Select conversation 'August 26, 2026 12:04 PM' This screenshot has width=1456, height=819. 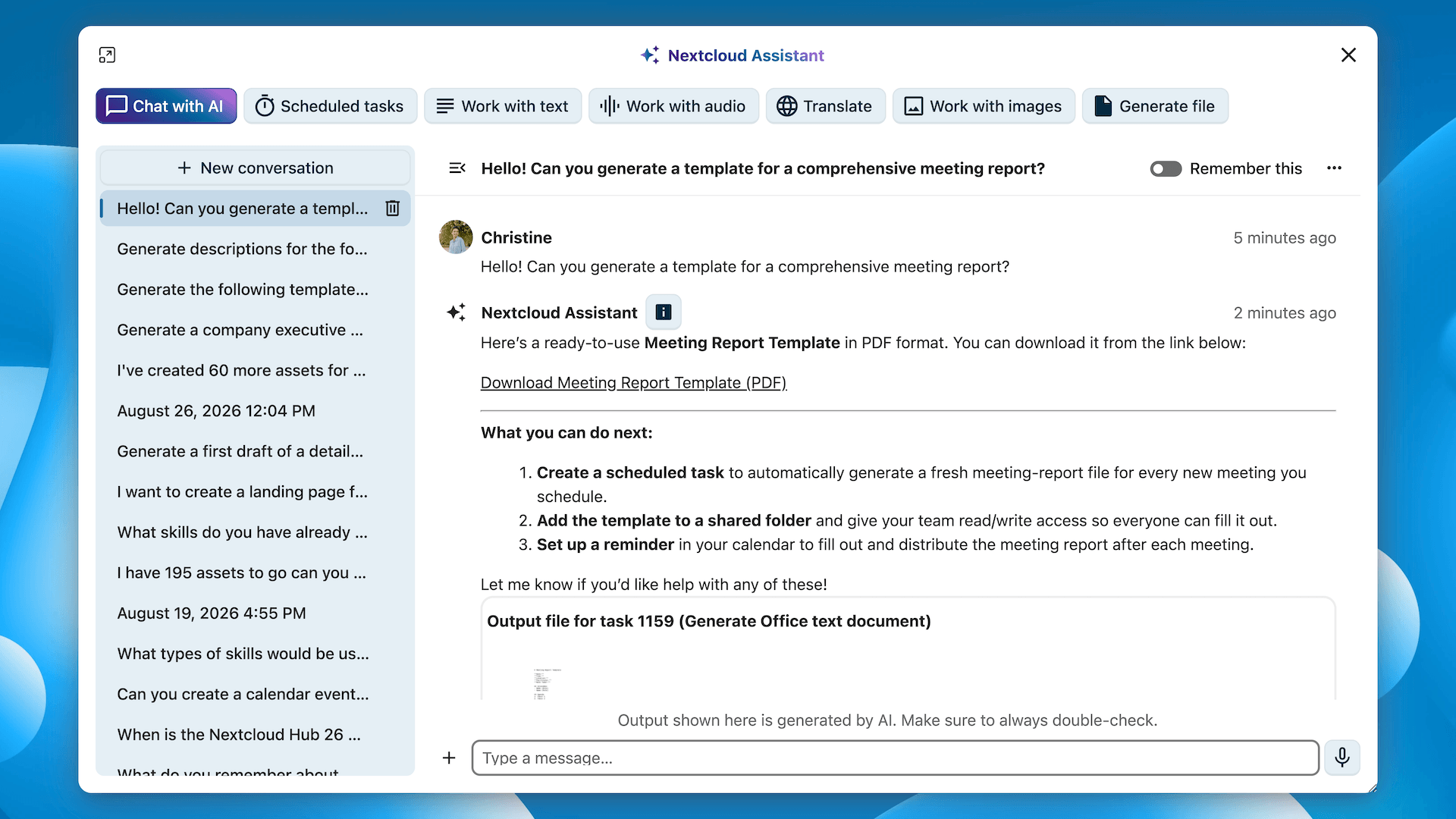pyautogui.click(x=255, y=410)
